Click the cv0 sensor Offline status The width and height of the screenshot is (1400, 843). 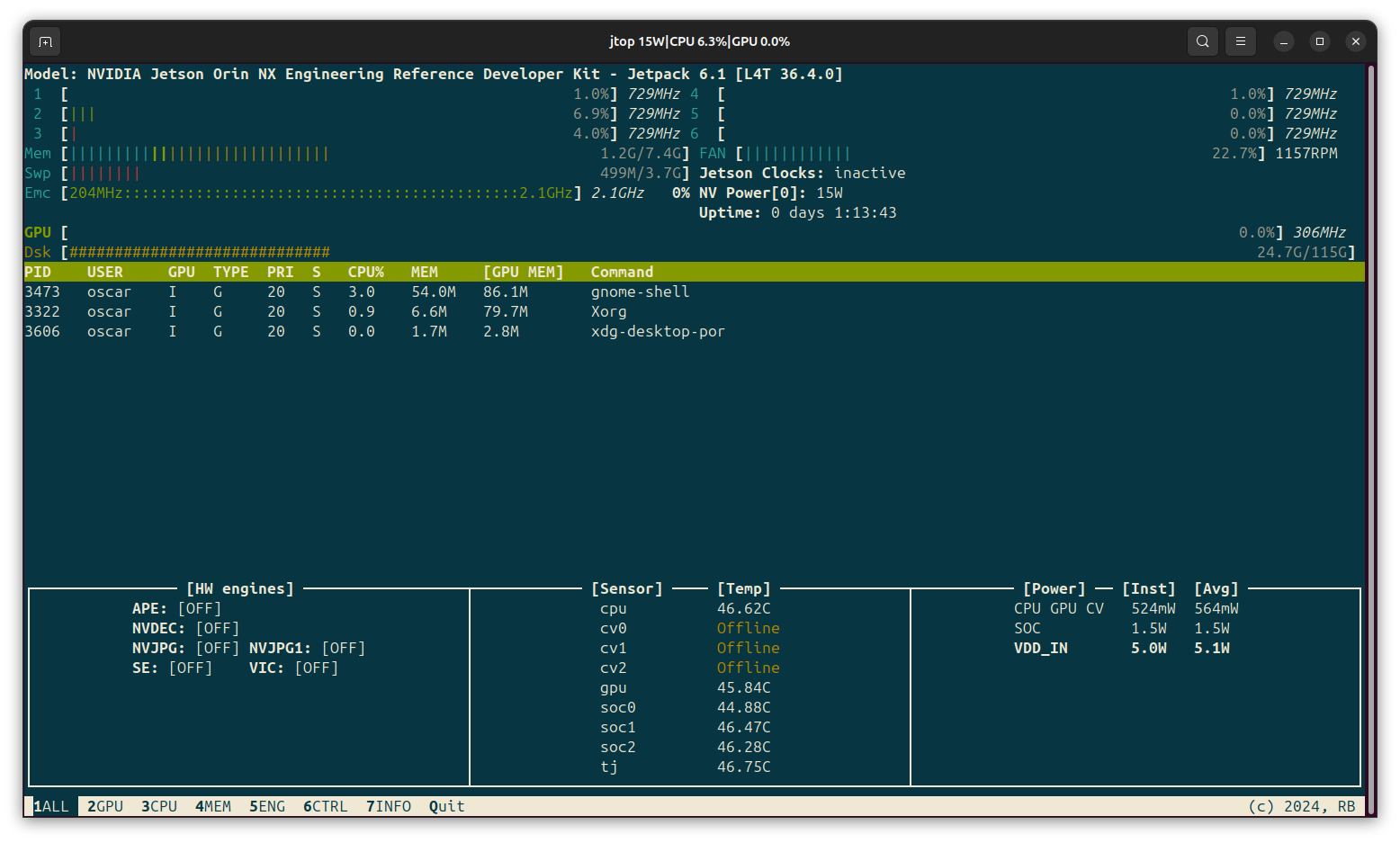(x=749, y=628)
